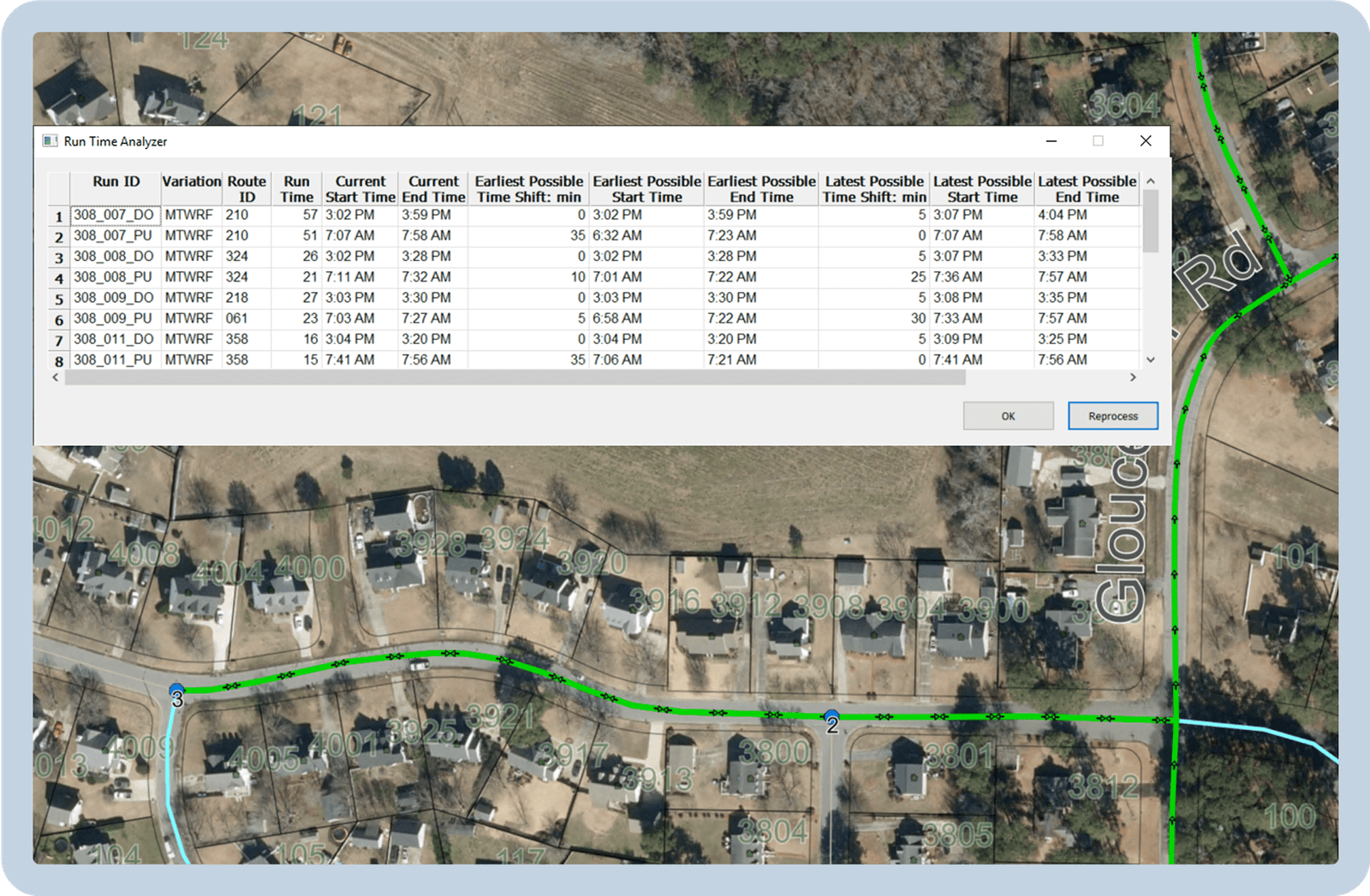The width and height of the screenshot is (1370, 896).
Task: Click the 308_008_PU run ID cell
Action: pyautogui.click(x=113, y=277)
